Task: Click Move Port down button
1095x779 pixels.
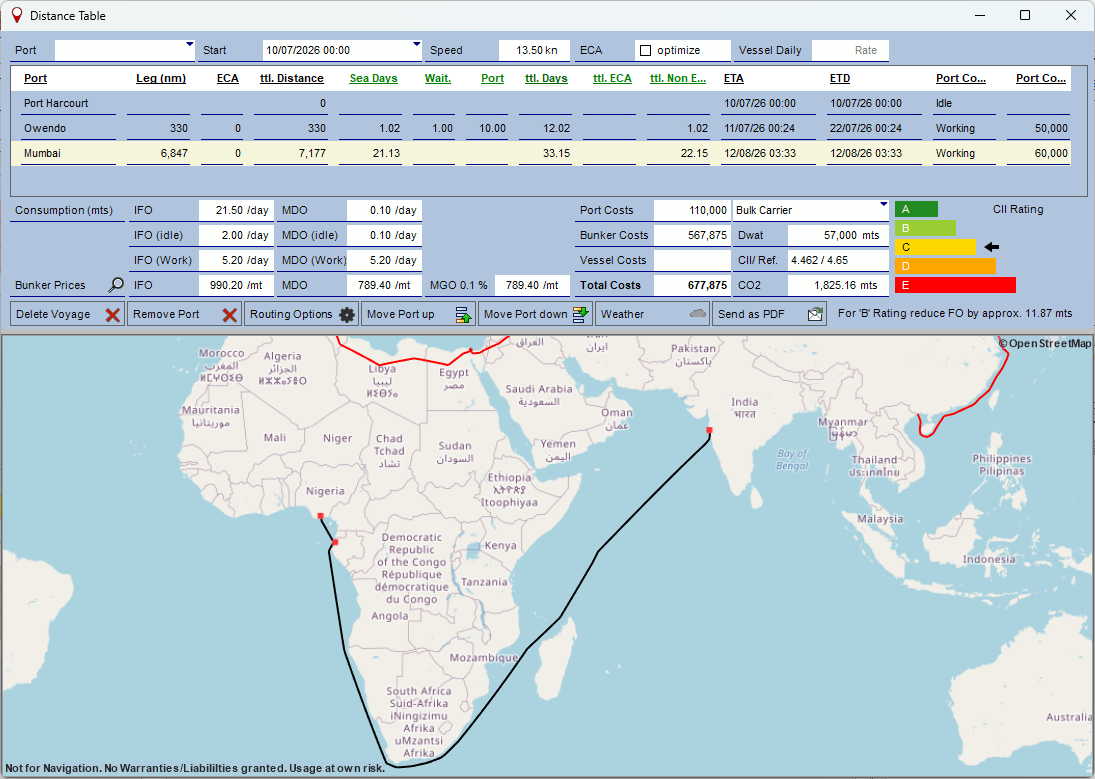Action: (536, 314)
